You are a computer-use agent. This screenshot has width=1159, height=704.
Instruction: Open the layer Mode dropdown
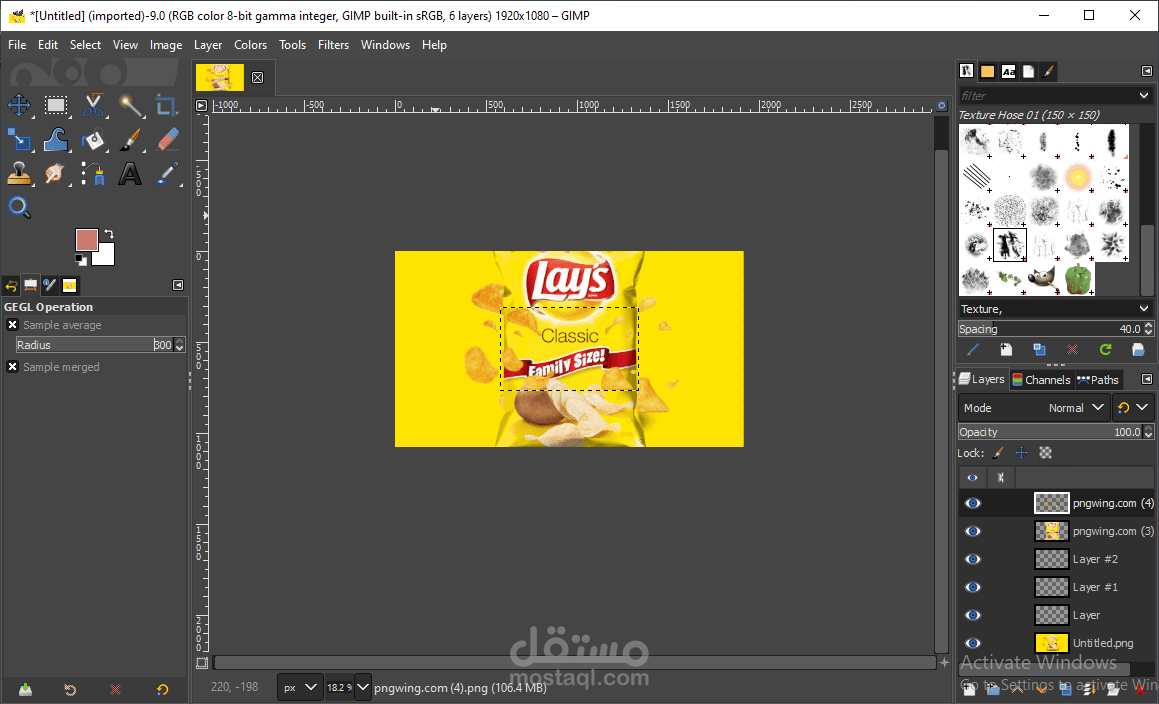[x=1034, y=407]
